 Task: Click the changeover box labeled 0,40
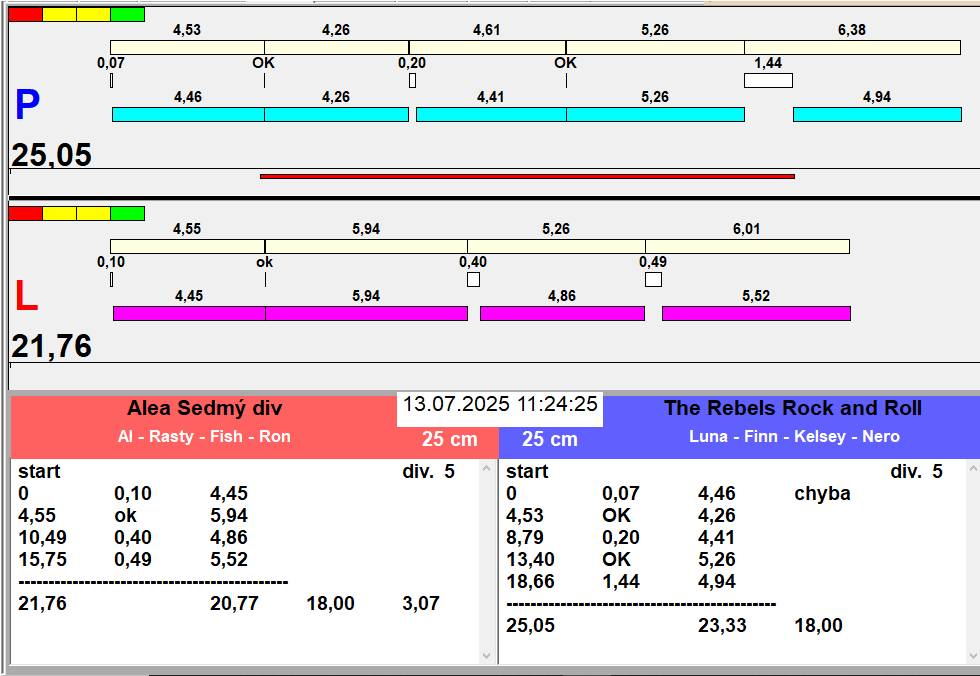pos(474,279)
